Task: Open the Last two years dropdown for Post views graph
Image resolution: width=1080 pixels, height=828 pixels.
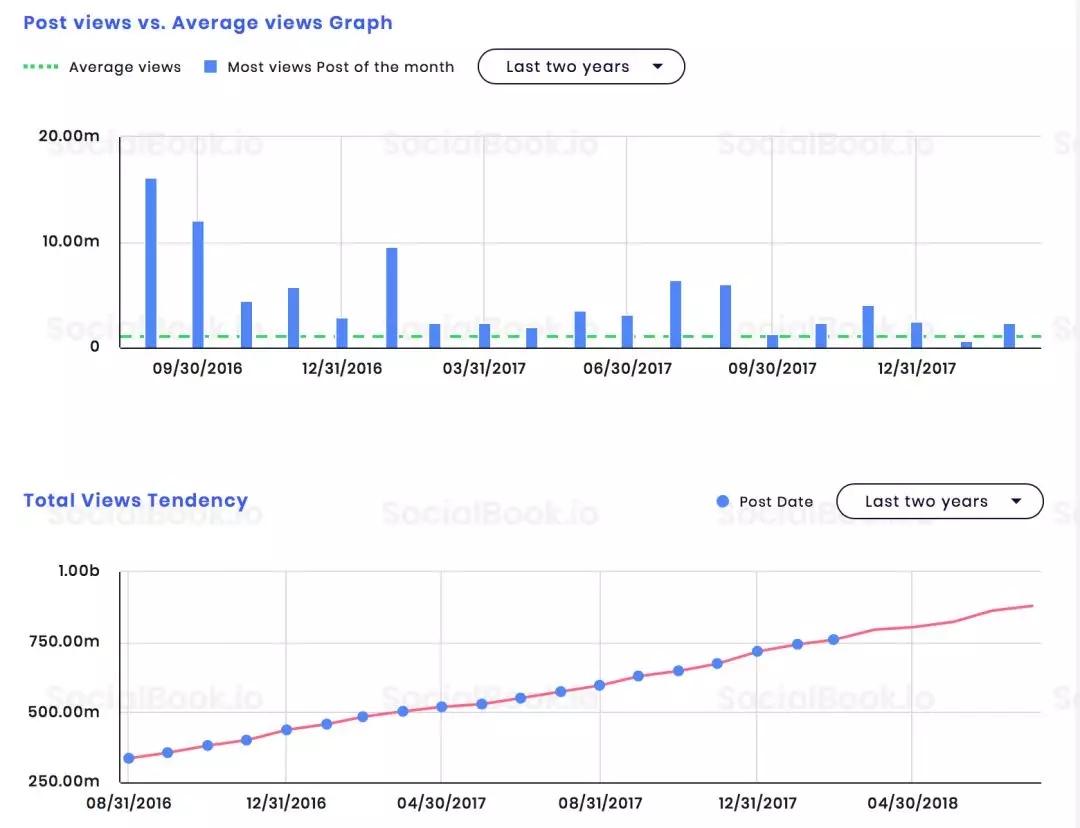Action: click(x=581, y=67)
